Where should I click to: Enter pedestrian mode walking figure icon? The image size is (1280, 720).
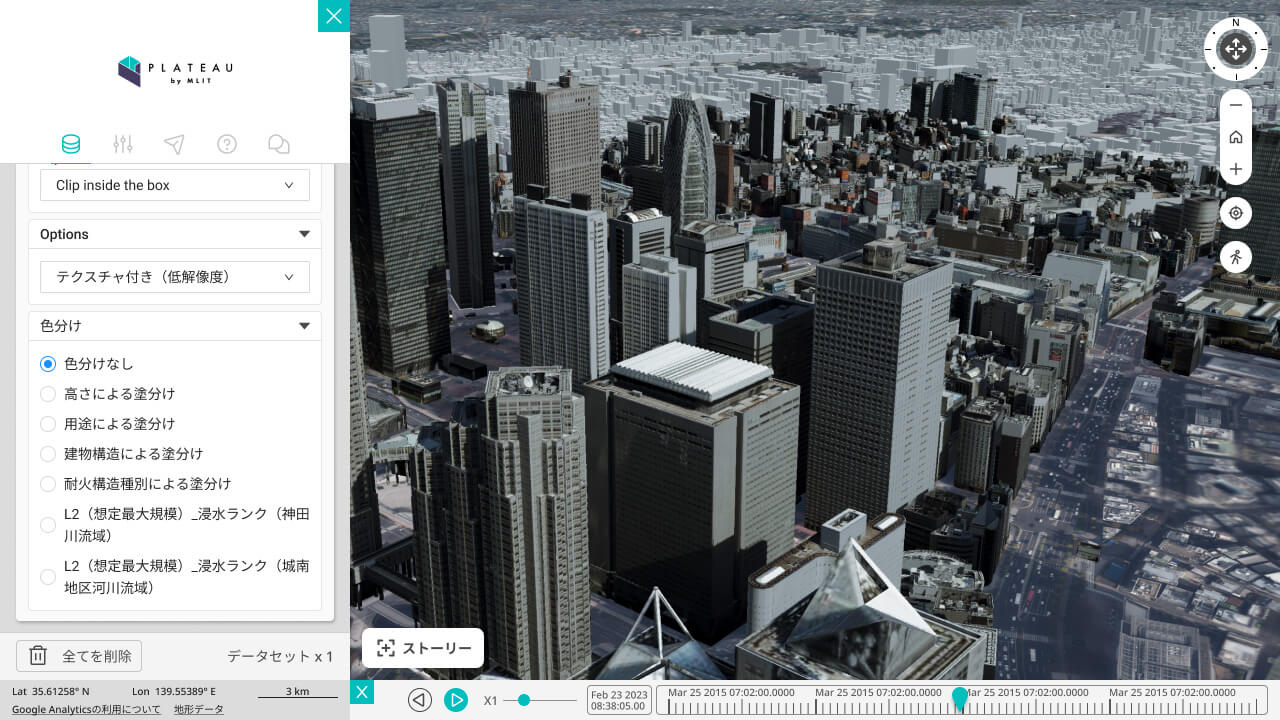1236,257
